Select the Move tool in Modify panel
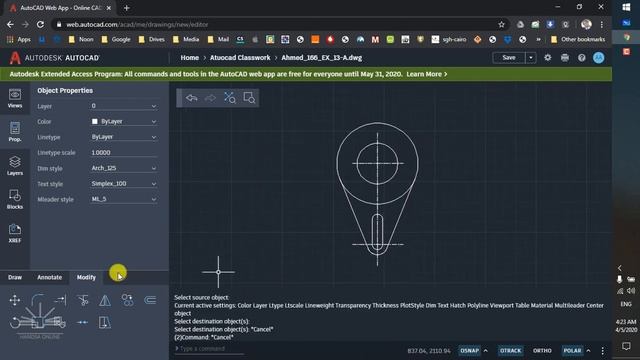640x360 pixels. [15, 300]
